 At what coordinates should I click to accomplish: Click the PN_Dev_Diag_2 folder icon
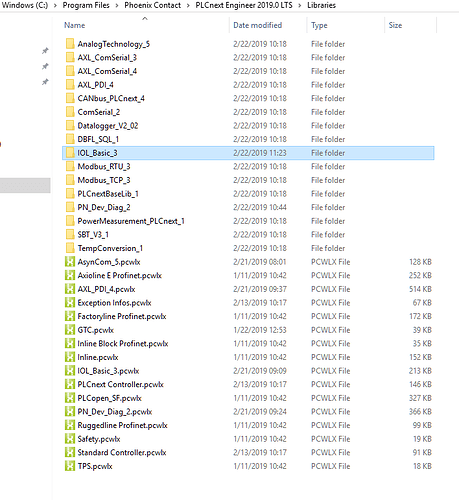tap(70, 207)
